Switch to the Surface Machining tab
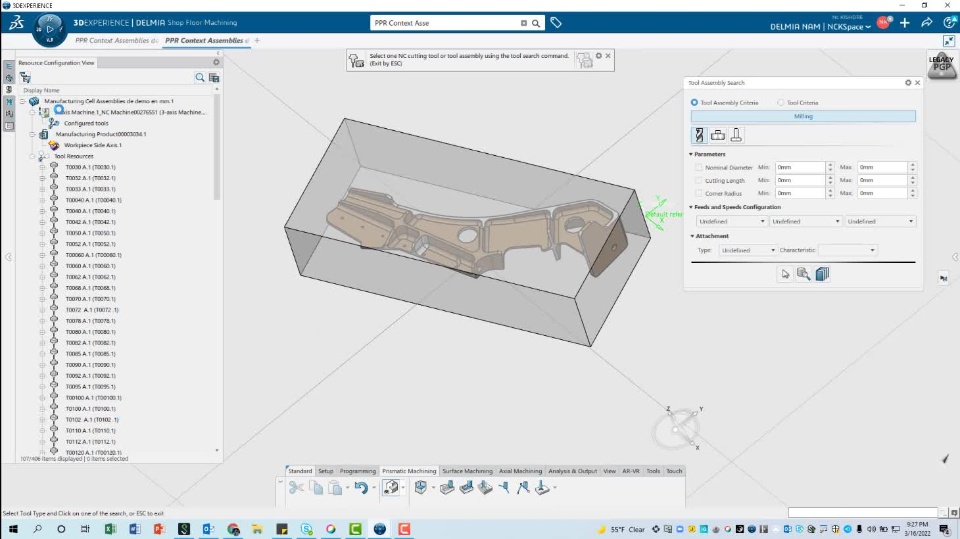Viewport: 960px width, 539px height. (x=467, y=471)
